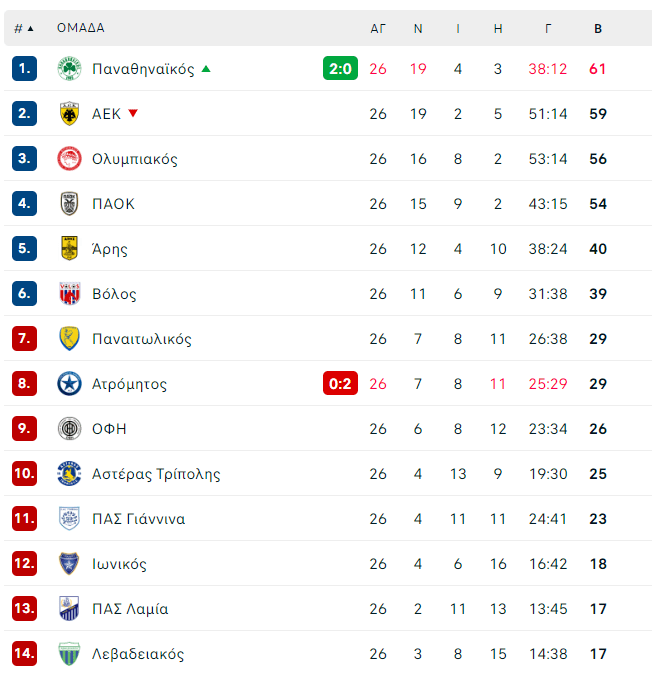This screenshot has height=675, width=652.
Task: Open the Παναιτωλικός team link
Action: [x=141, y=339]
